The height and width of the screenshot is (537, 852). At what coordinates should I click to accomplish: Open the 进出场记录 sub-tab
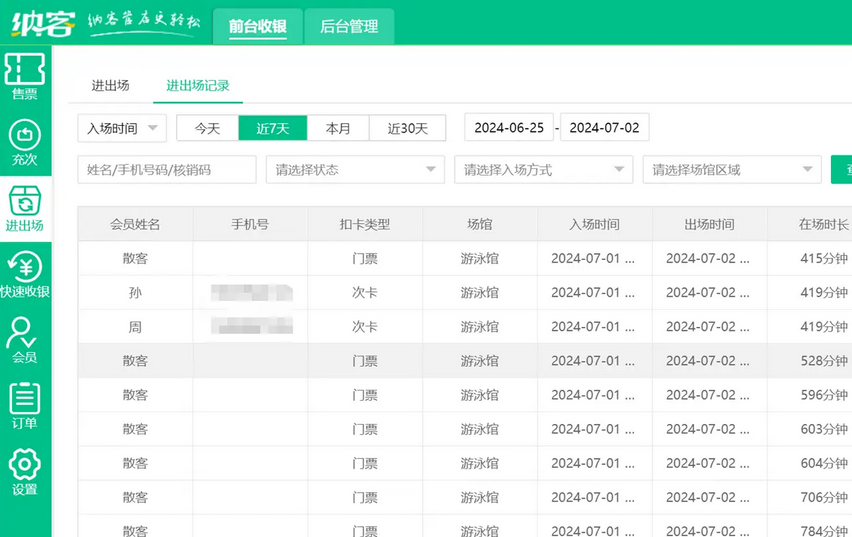(x=198, y=85)
